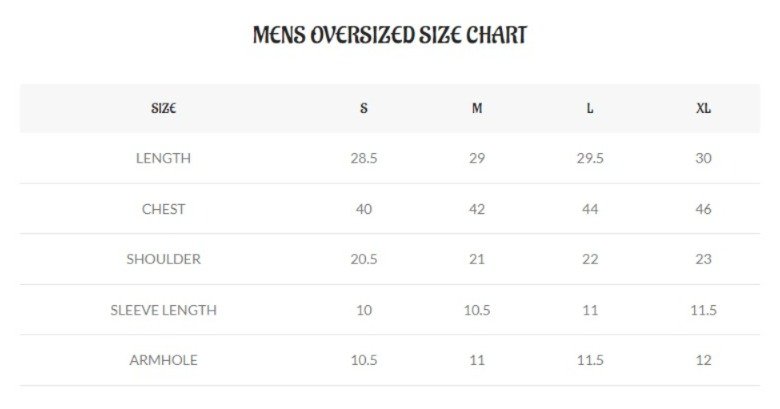Viewport: 780px width, 409px height.
Task: Click the shoulder value 22 for L
Action: (x=590, y=259)
